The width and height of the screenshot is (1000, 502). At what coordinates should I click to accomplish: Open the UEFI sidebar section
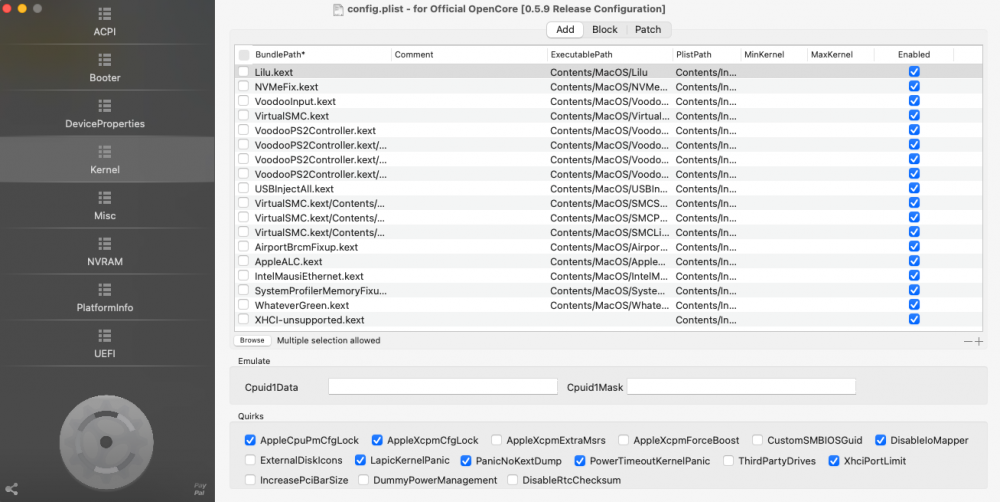(105, 344)
